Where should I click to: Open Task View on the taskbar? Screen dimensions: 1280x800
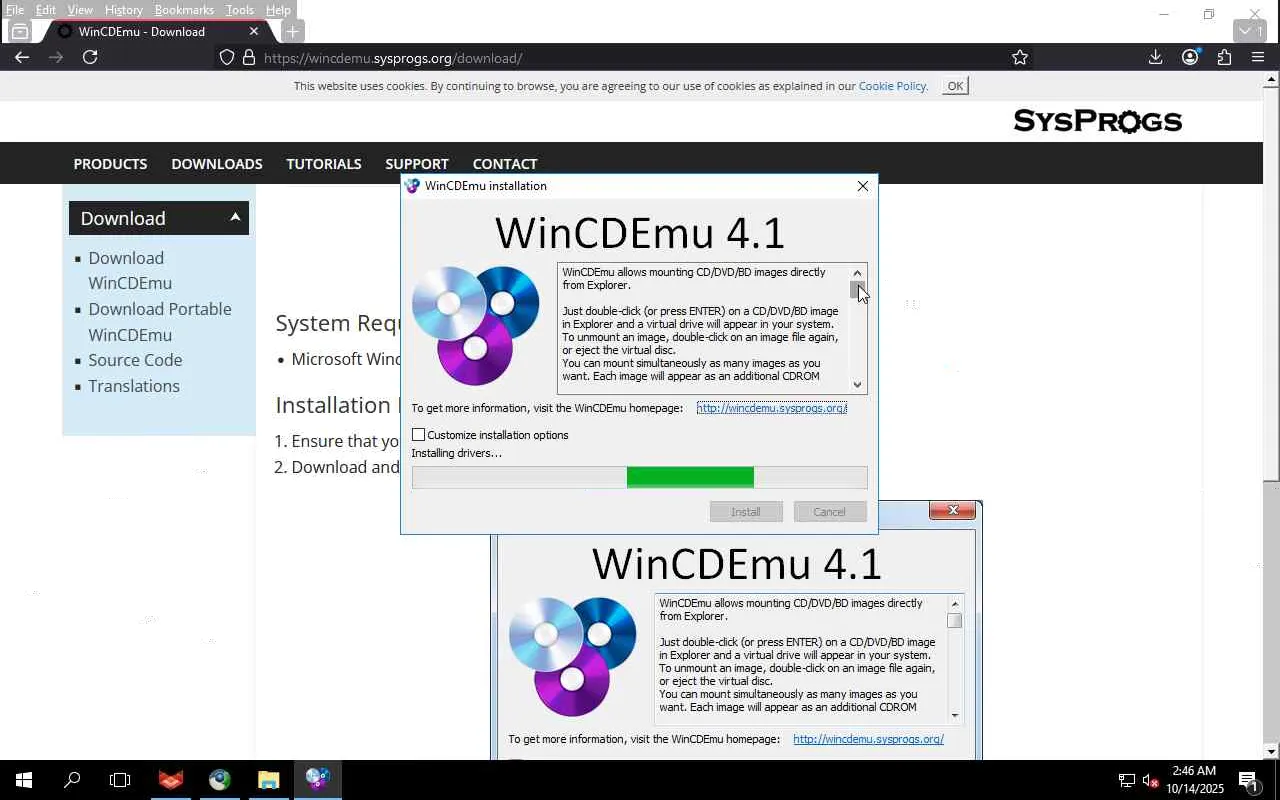point(120,780)
